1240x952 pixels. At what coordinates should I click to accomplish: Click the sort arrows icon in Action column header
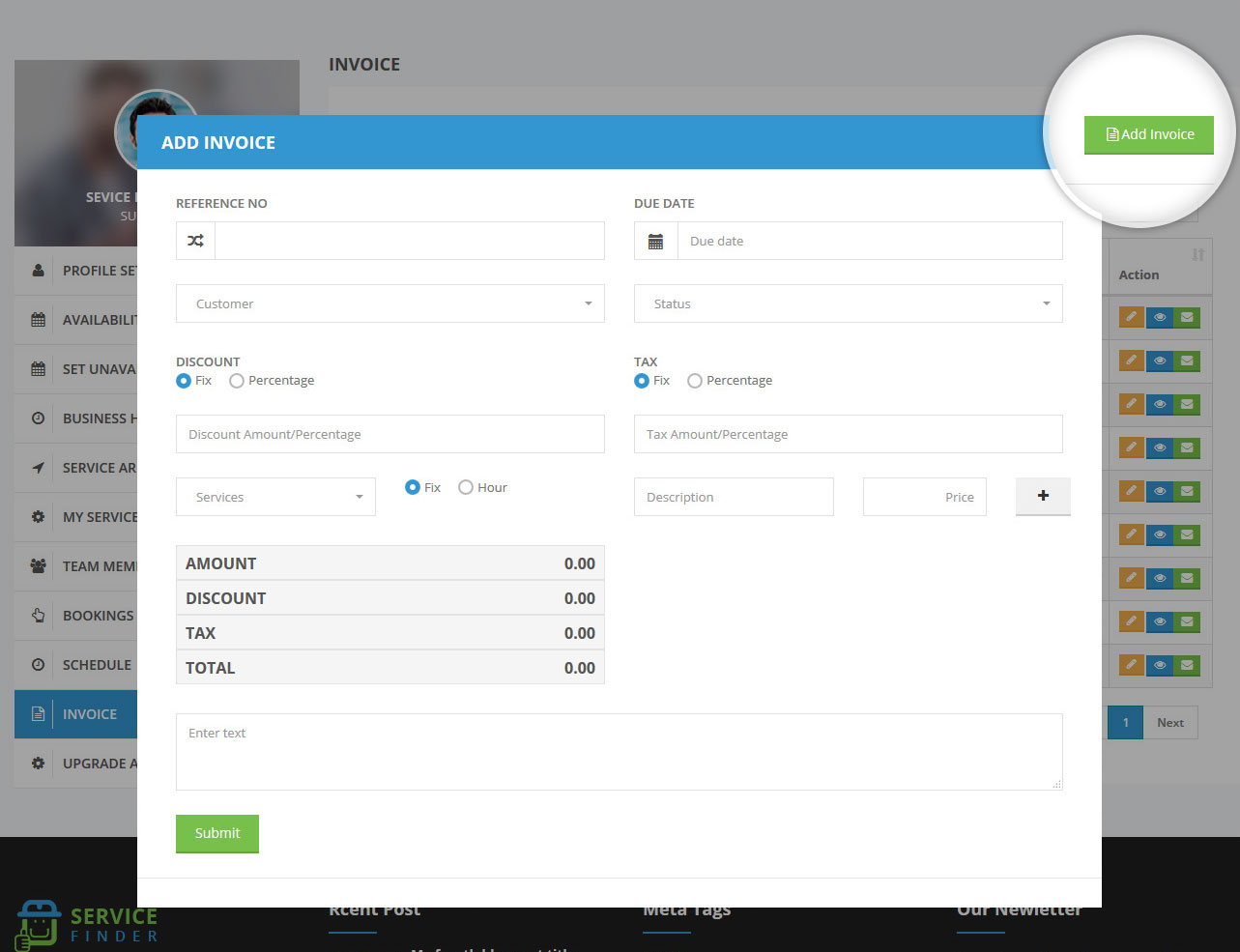[1197, 255]
